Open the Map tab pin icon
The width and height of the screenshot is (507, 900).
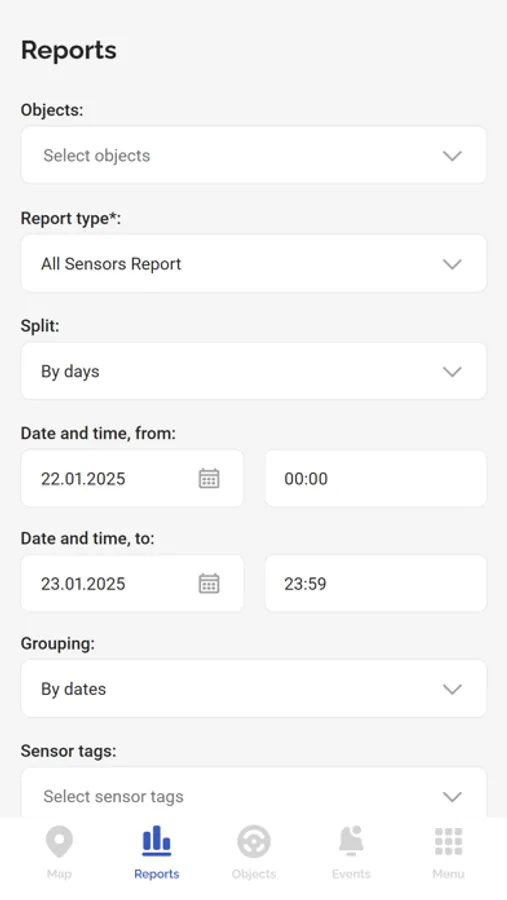(x=59, y=842)
